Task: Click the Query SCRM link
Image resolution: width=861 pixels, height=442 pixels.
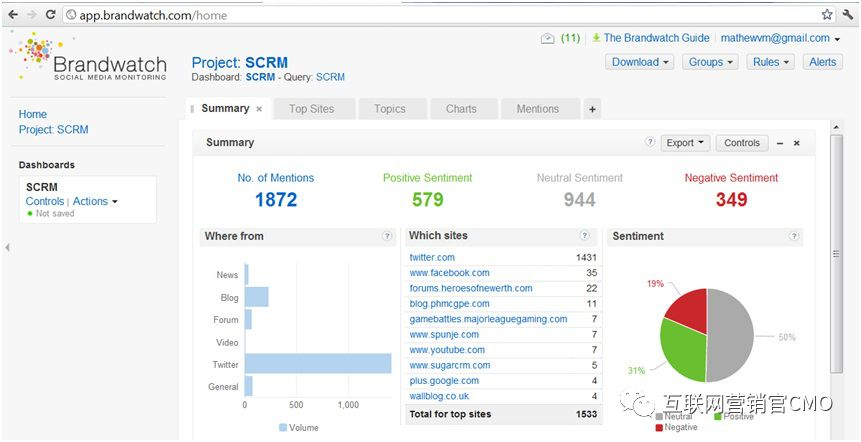Action: tap(331, 77)
